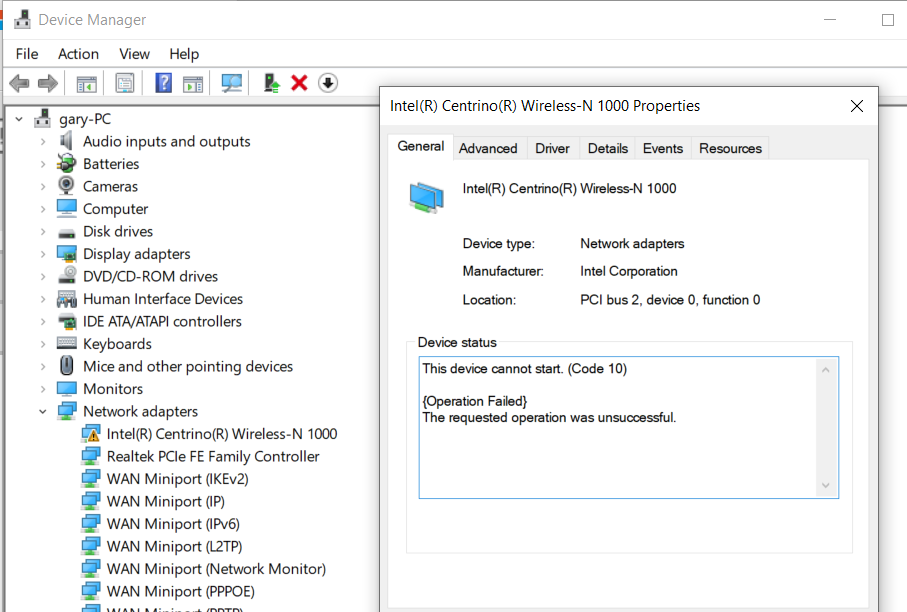Click the Device status scrollbar down arrow
The width and height of the screenshot is (907, 612).
[826, 485]
